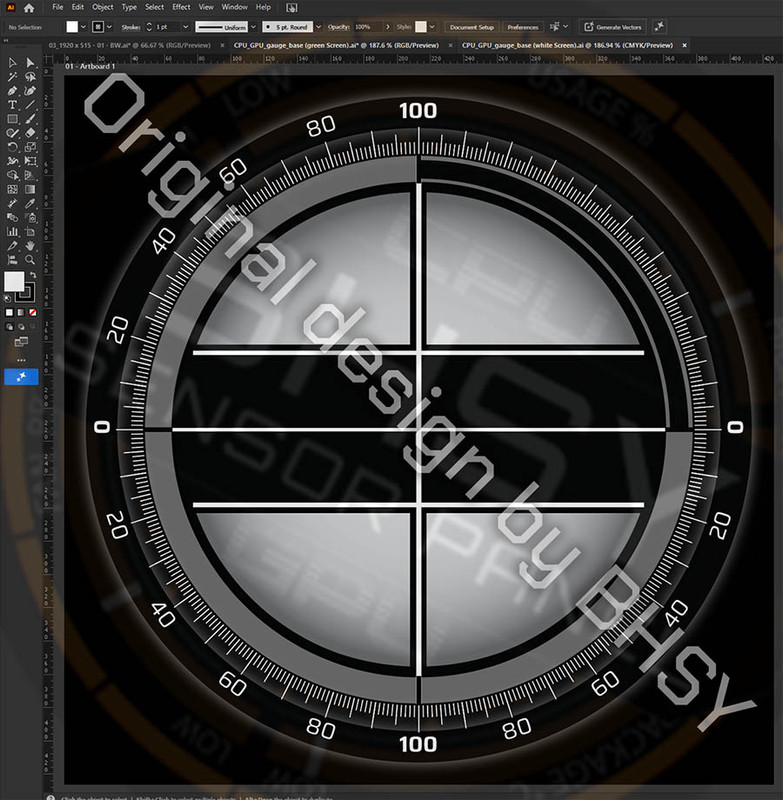The width and height of the screenshot is (783, 800).
Task: Click the Document Setup button
Action: tap(471, 27)
